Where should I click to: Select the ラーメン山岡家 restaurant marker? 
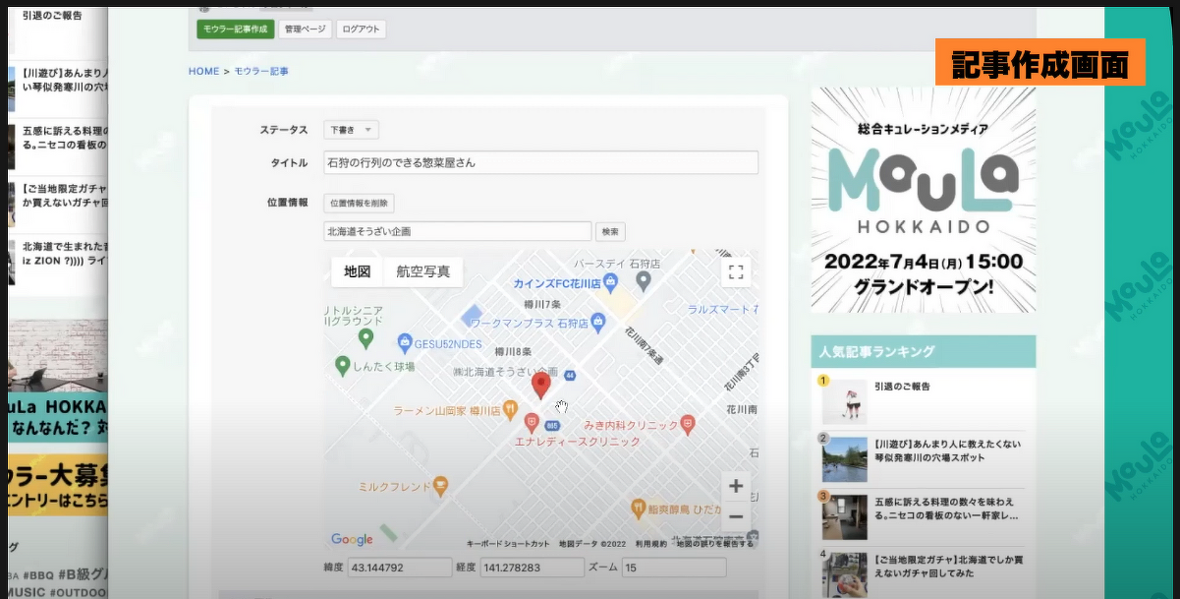509,411
